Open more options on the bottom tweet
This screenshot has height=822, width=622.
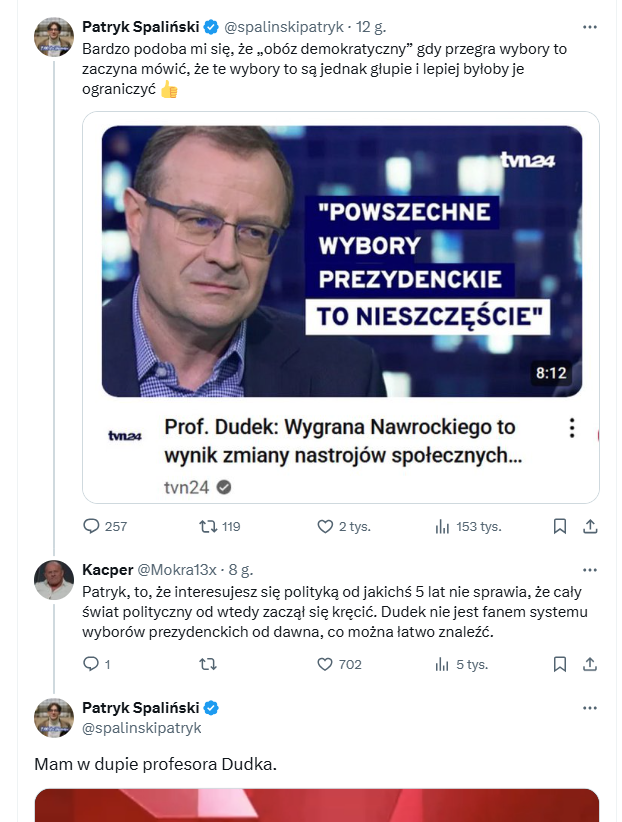click(590, 708)
